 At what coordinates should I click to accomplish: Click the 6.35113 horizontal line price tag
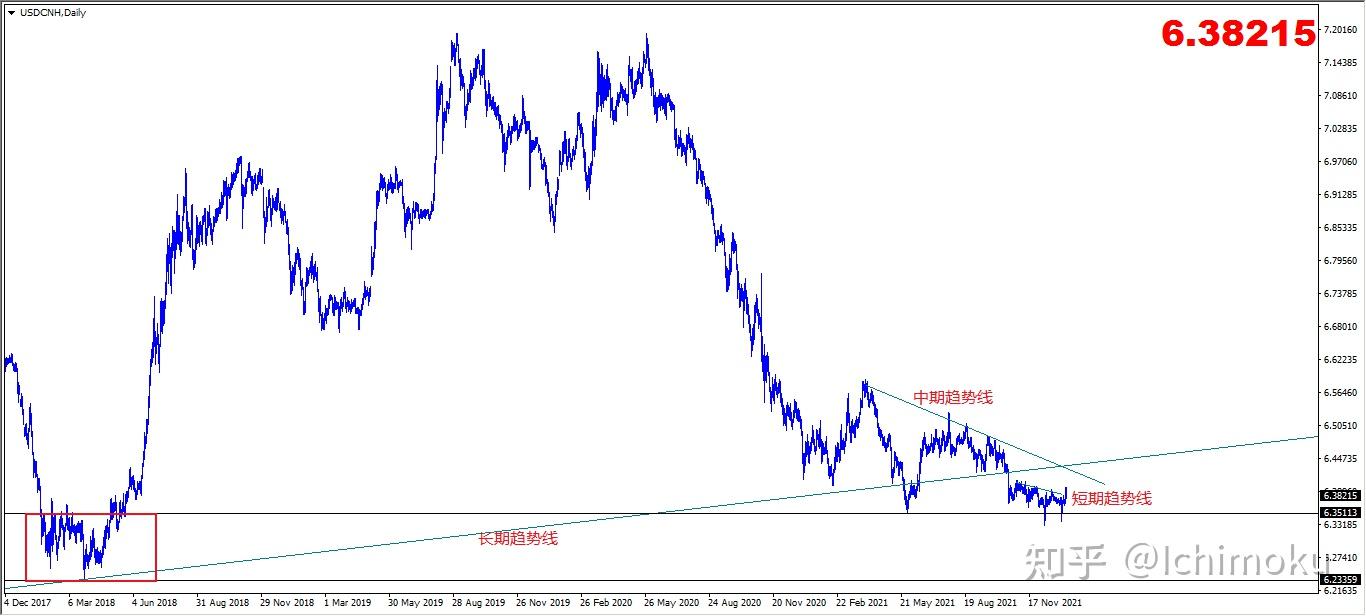[x=1340, y=513]
